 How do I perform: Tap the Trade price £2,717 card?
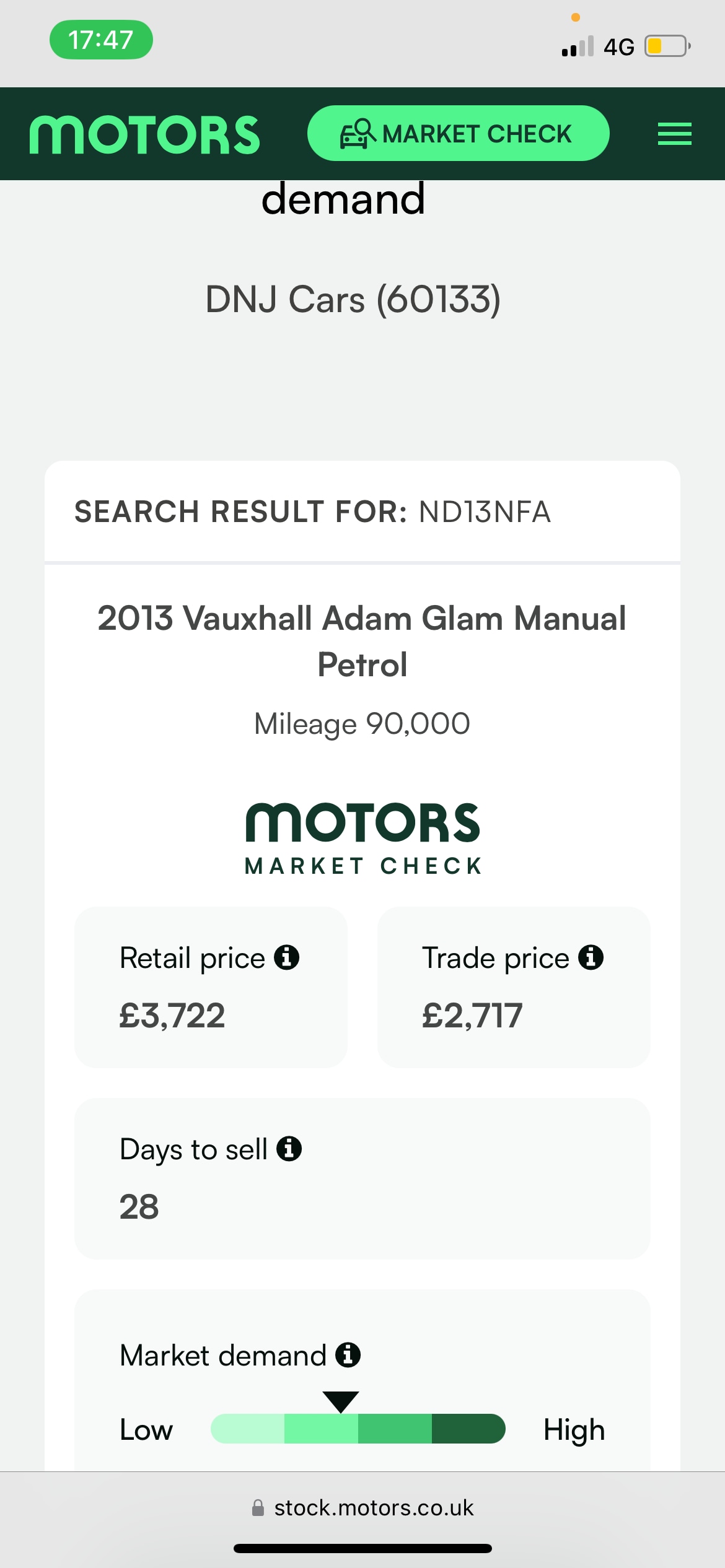click(514, 987)
